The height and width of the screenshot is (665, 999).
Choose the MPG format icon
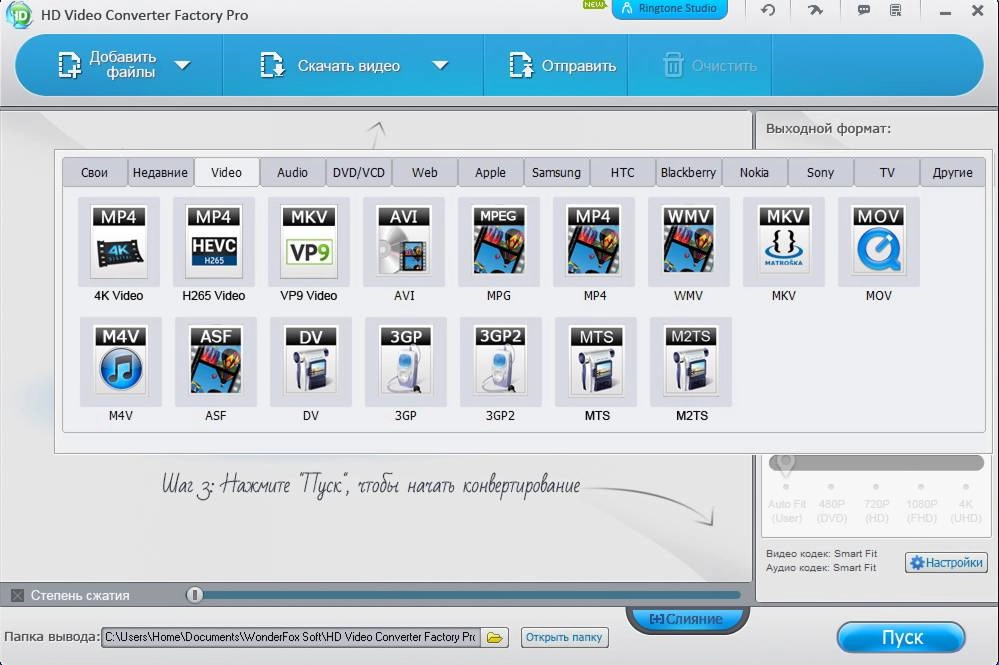tap(498, 242)
